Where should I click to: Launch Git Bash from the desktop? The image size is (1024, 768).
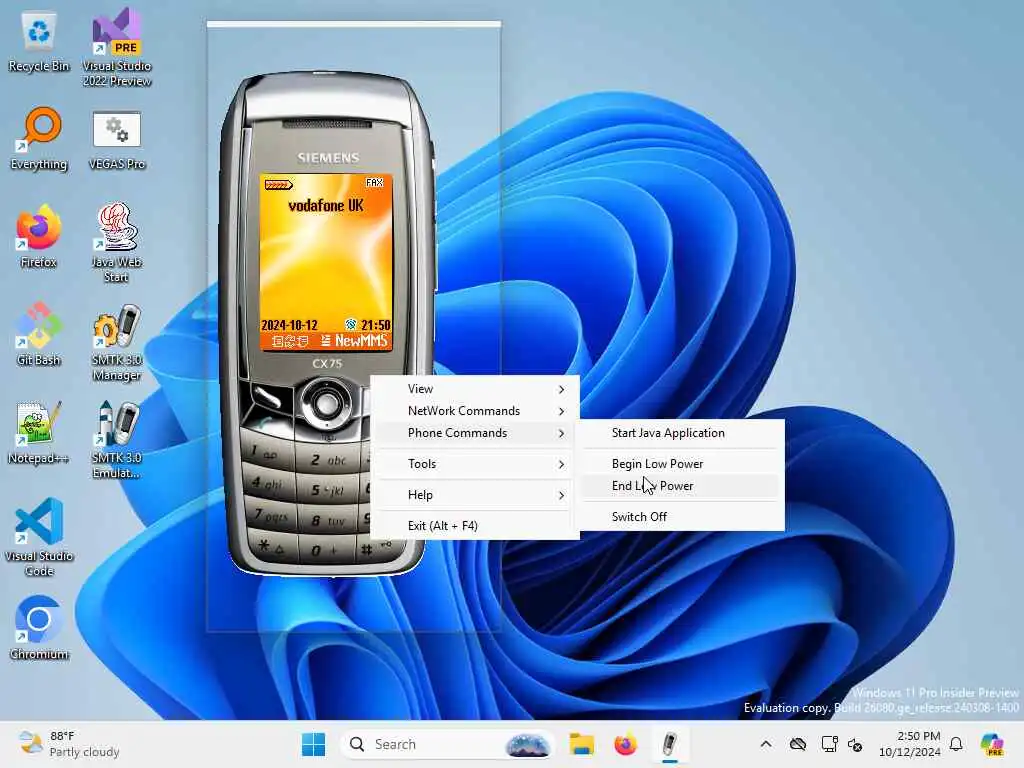(39, 334)
